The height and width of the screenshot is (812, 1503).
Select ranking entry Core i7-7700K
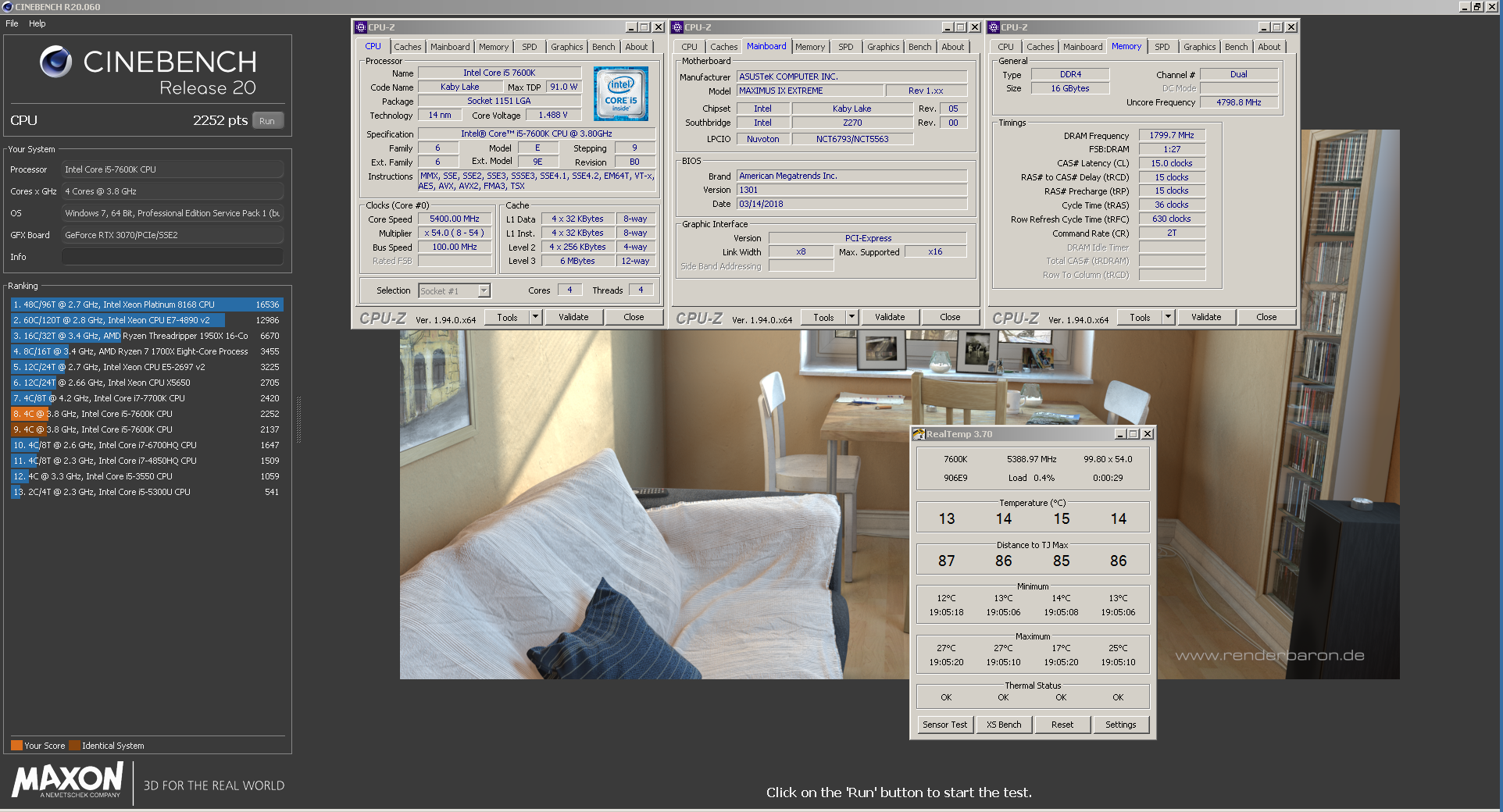147,398
